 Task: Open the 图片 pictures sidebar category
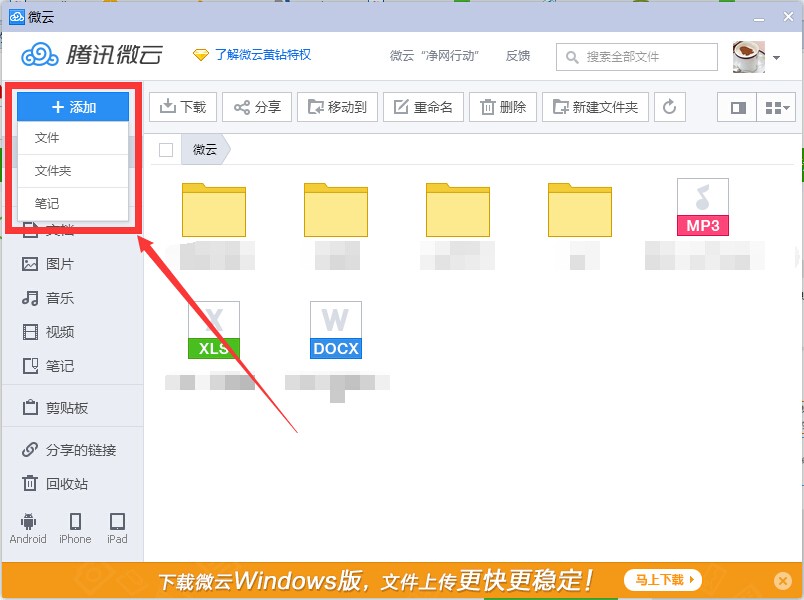click(48, 264)
